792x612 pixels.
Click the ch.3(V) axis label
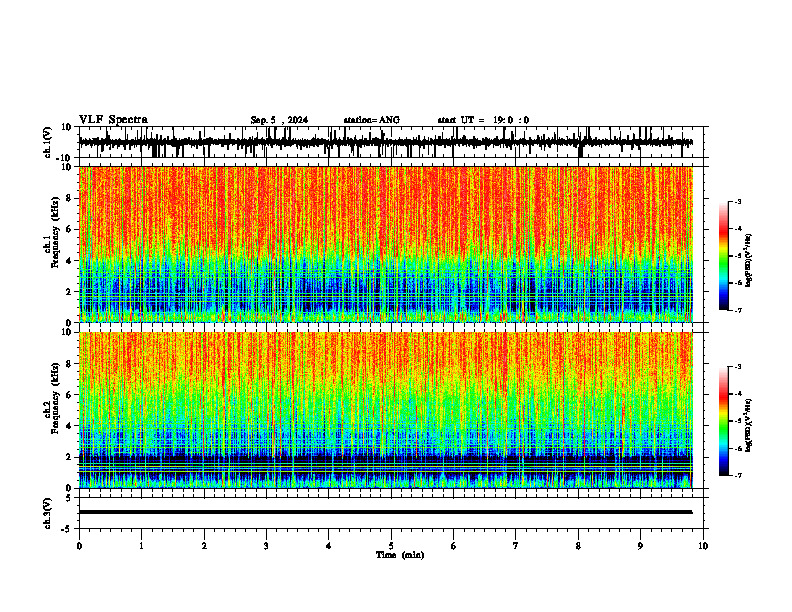tap(48, 513)
